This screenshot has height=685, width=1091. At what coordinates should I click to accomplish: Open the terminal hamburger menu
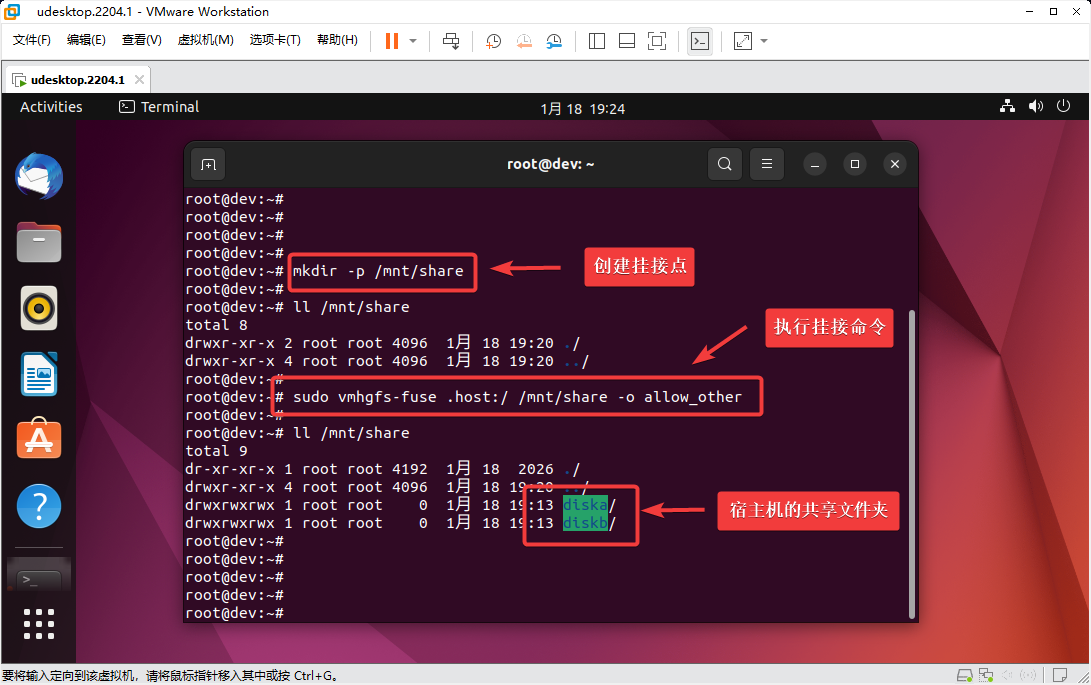767,164
